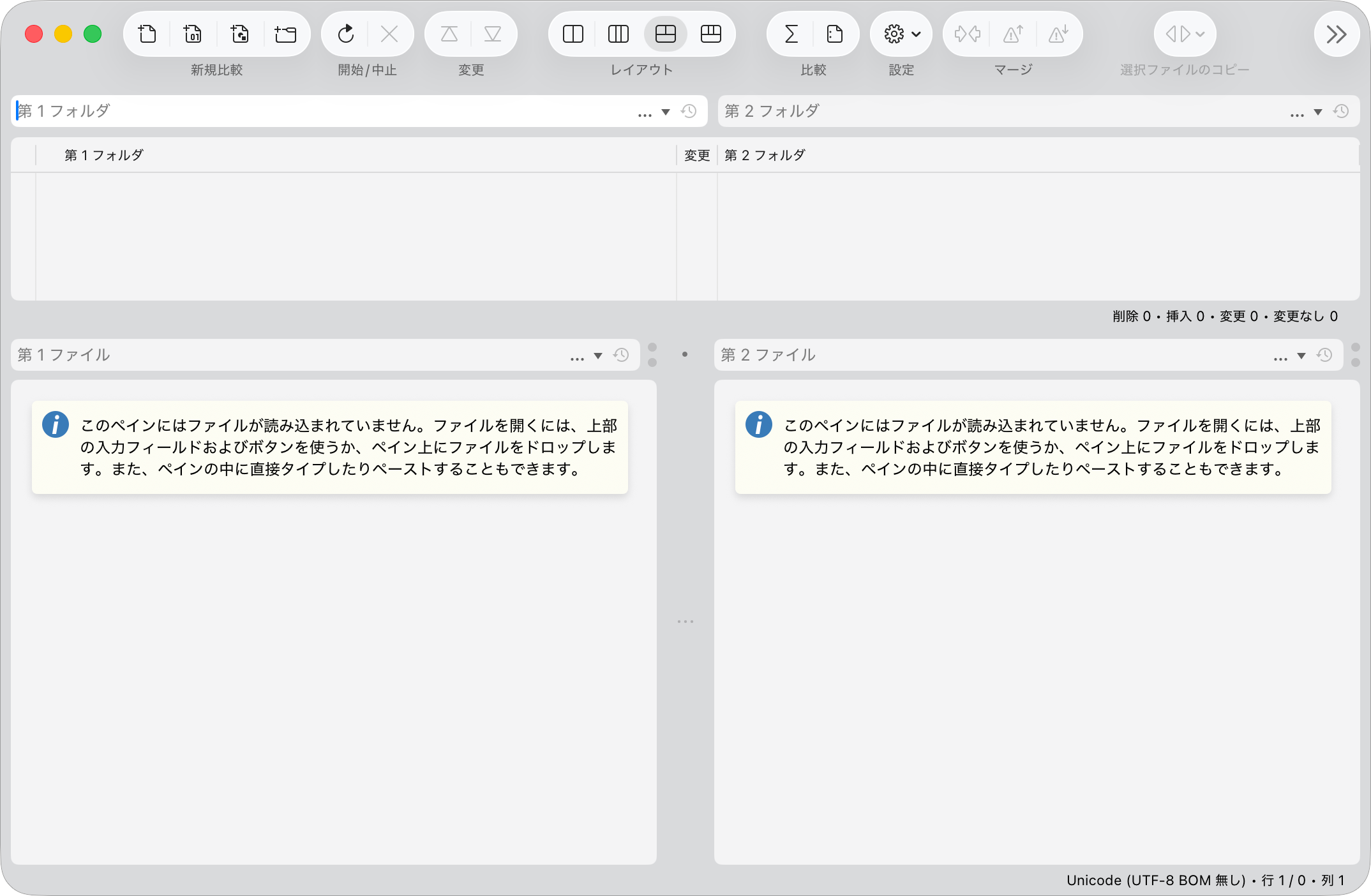Image resolution: width=1371 pixels, height=896 pixels.
Task: Show more toolbar items chevron
Action: (x=1337, y=34)
